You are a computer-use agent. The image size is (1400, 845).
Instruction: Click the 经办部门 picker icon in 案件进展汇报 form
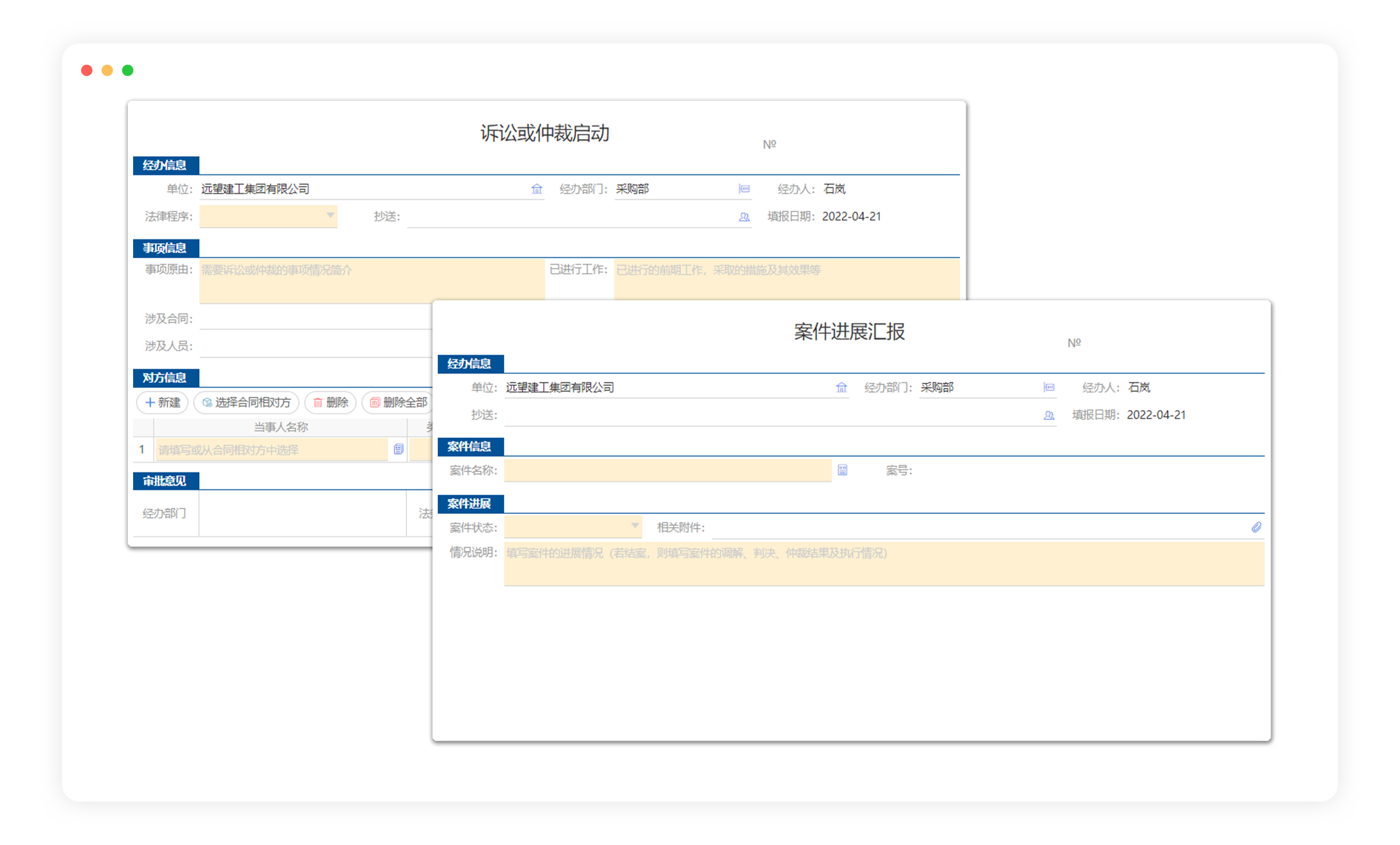pyautogui.click(x=1048, y=388)
